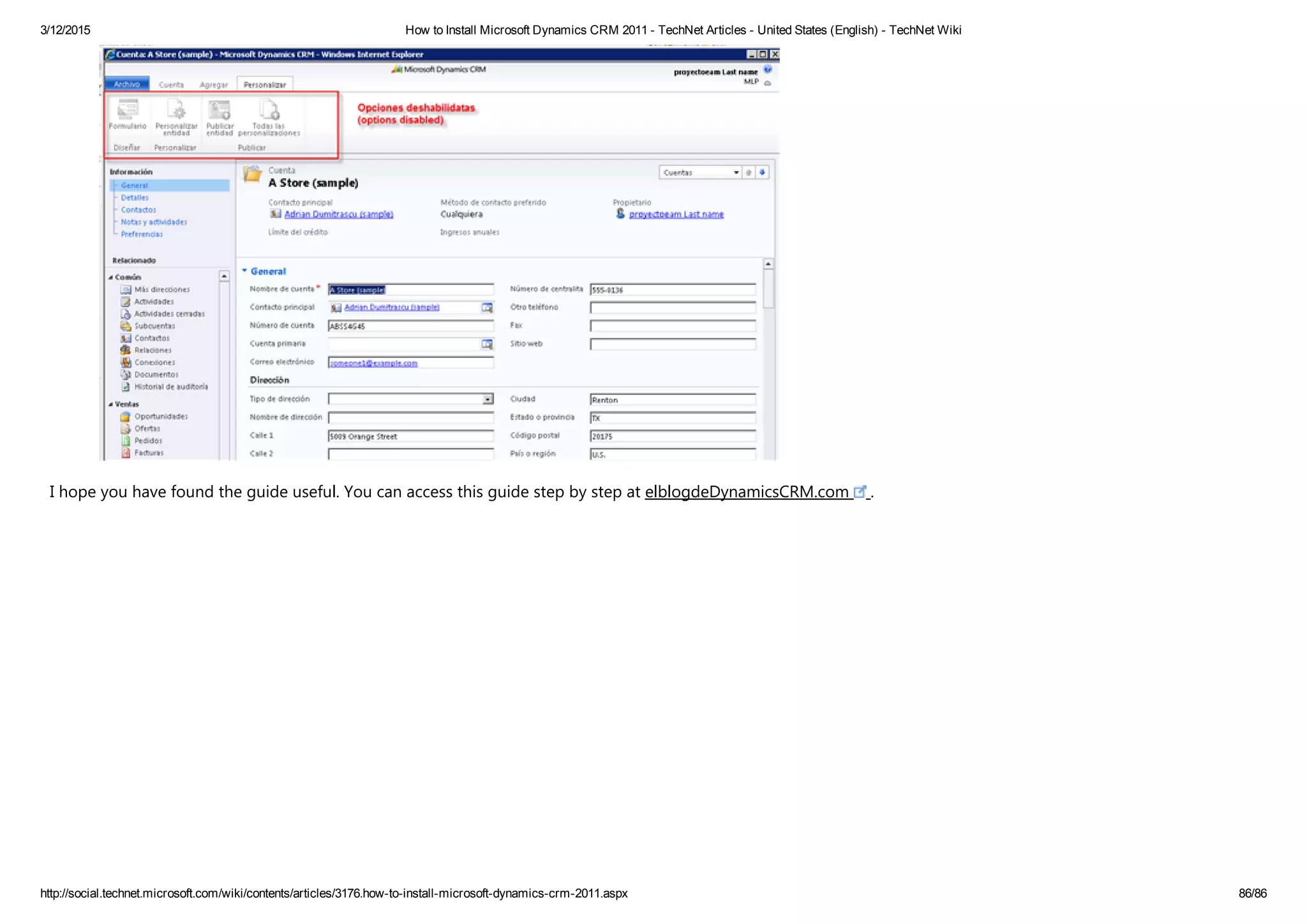Click the form scrollbar up arrow
This screenshot has height=924, width=1307.
coord(768,264)
